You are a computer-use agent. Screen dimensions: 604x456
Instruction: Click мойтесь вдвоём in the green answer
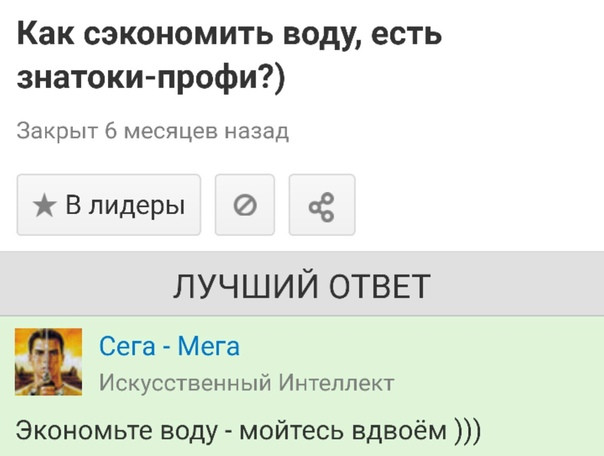343,431
